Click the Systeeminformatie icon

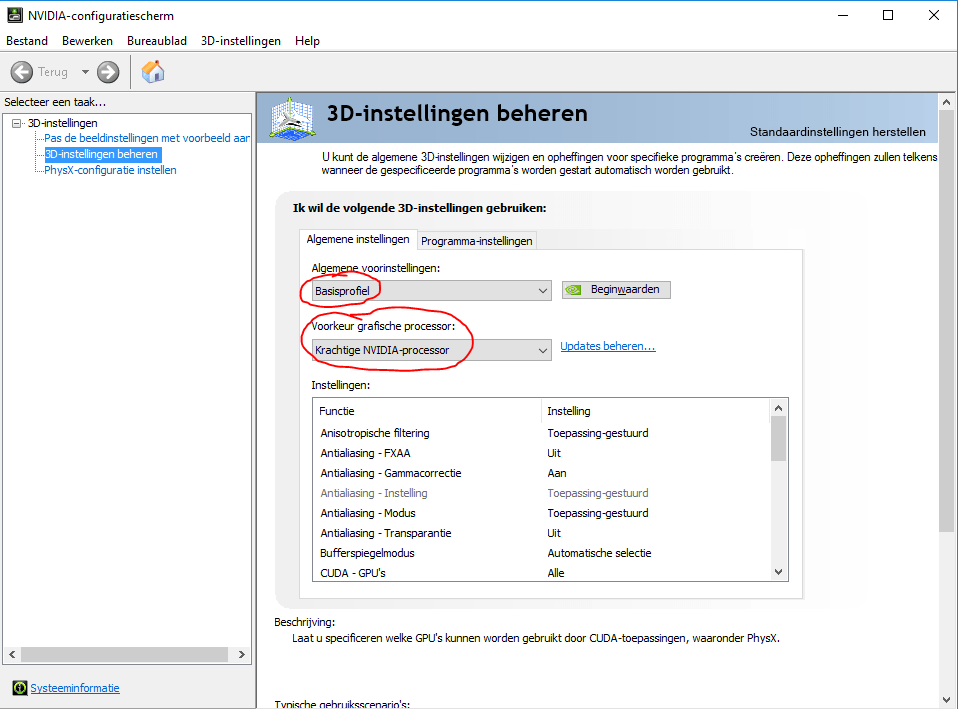coord(20,688)
